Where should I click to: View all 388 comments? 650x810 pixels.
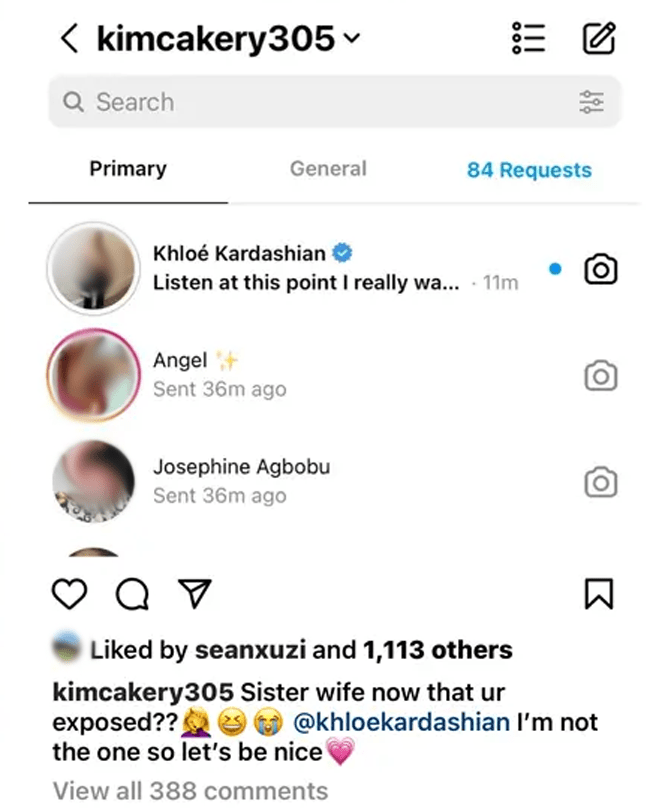[x=190, y=790]
